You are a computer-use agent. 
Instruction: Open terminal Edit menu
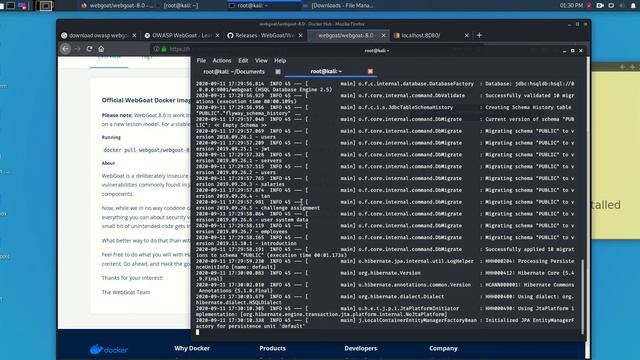click(243, 60)
